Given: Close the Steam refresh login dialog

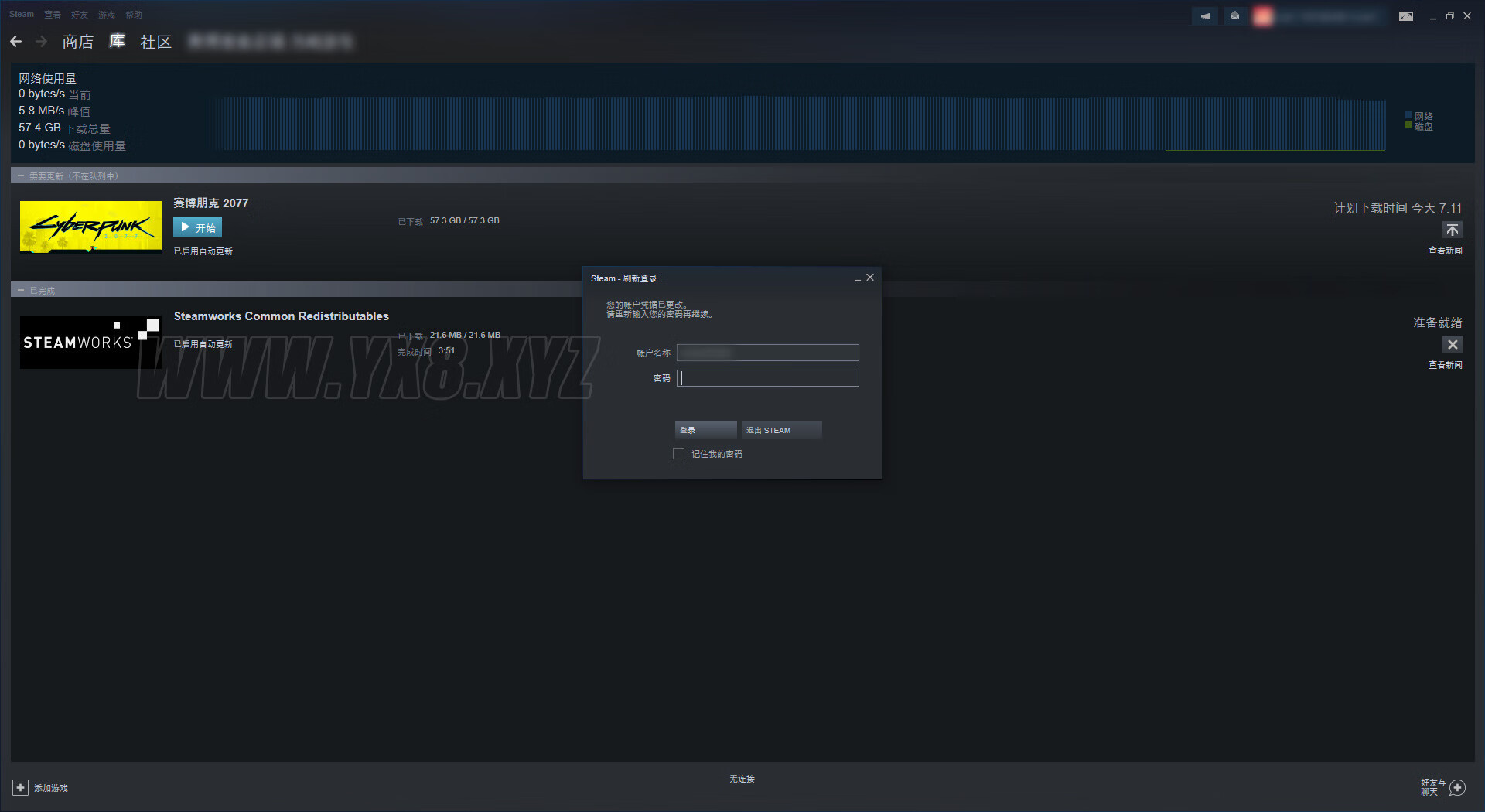Looking at the screenshot, I should click(x=870, y=277).
